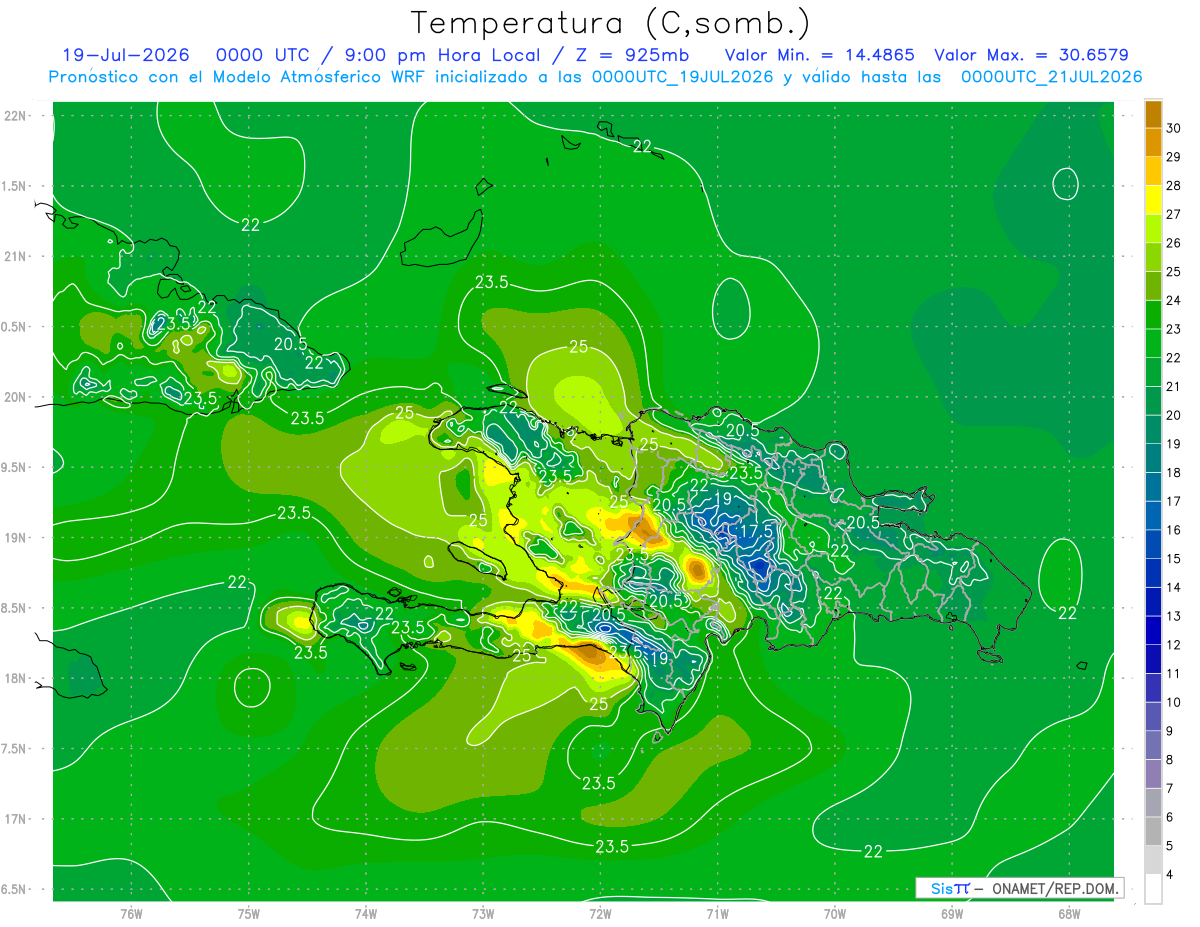1200x927 pixels.
Task: Click the "Valor Max. = 30.6579" value
Action: click(x=1031, y=55)
